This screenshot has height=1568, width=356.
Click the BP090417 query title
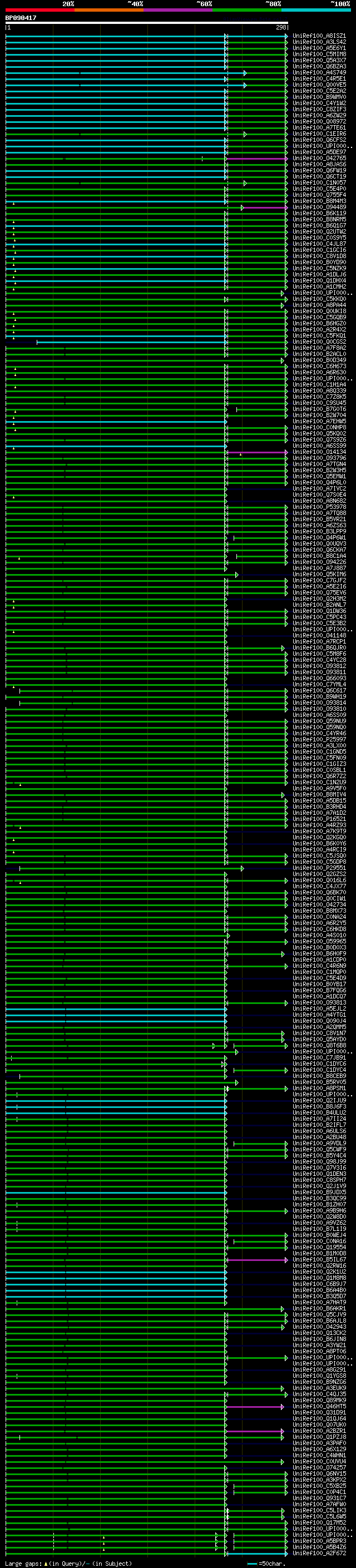(21, 18)
